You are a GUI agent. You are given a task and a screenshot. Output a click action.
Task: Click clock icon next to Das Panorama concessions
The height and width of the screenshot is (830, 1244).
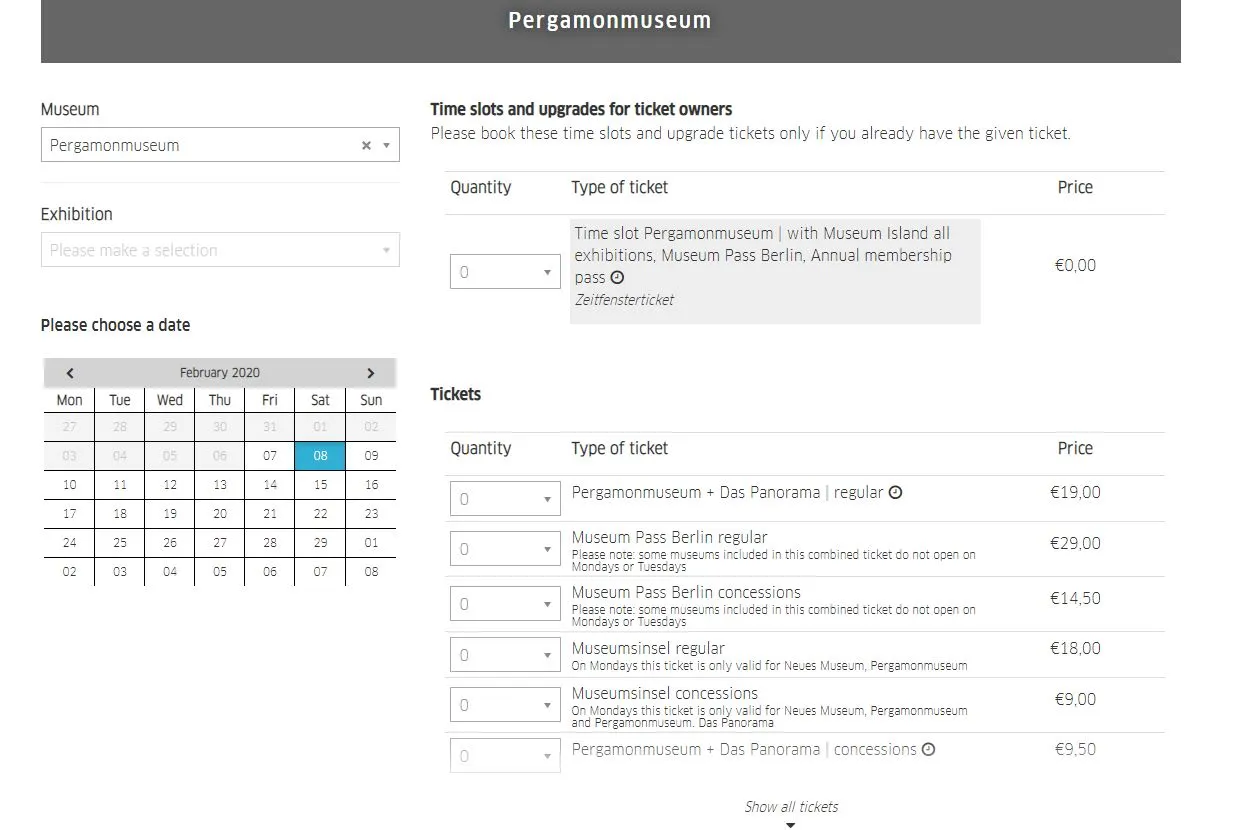(x=928, y=749)
